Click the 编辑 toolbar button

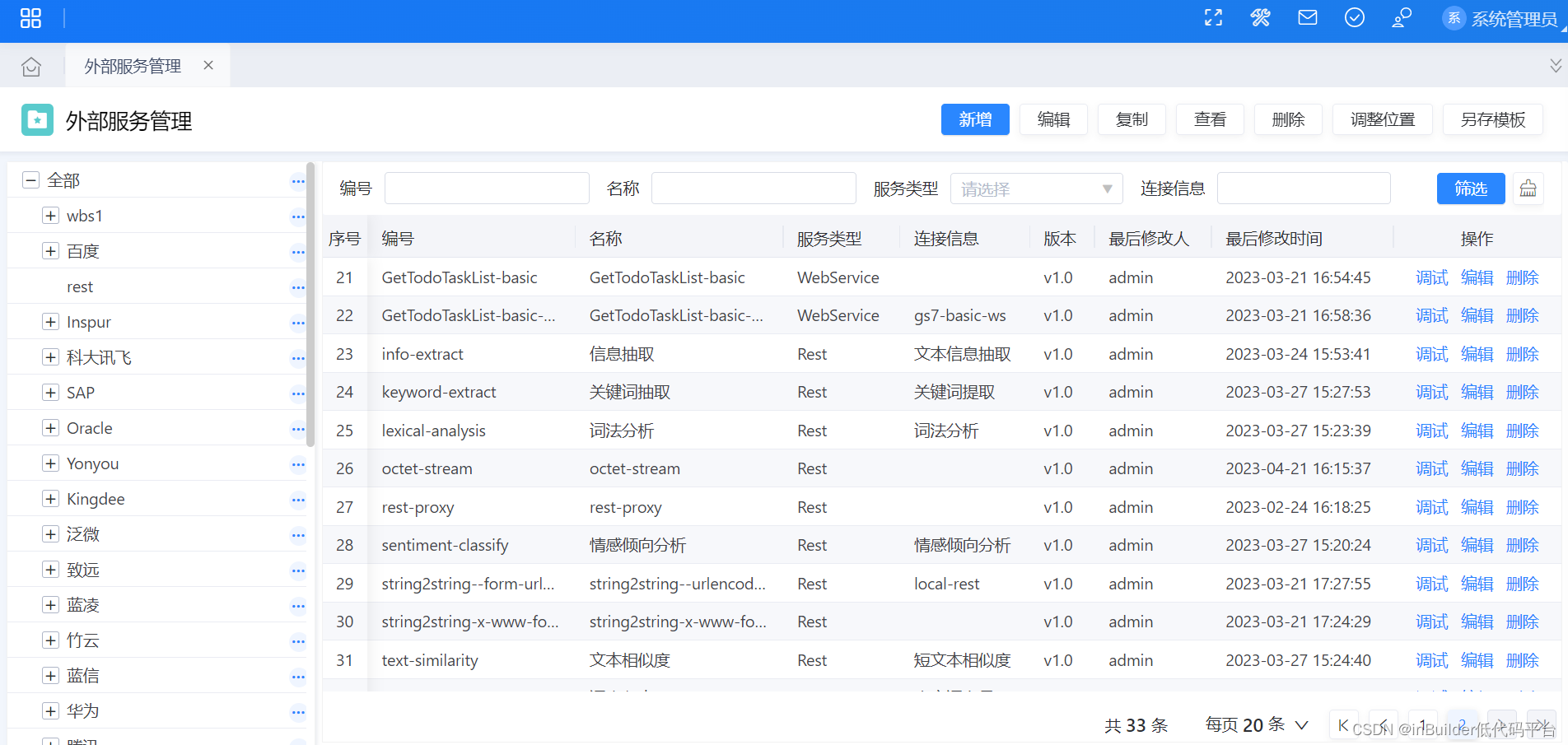coord(1053,119)
